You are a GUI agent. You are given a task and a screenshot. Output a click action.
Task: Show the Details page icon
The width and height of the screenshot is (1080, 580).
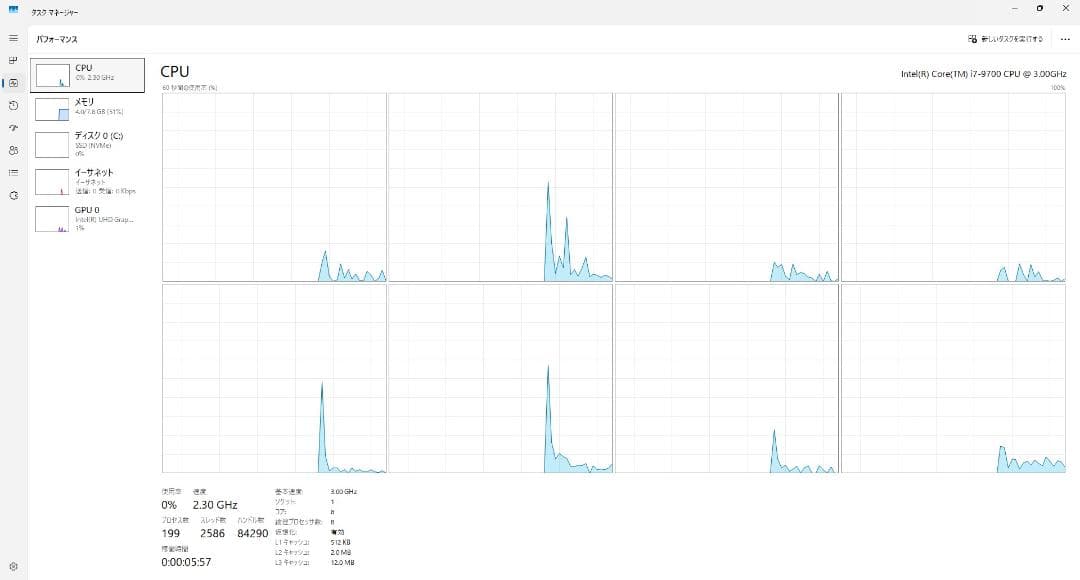[x=13, y=172]
